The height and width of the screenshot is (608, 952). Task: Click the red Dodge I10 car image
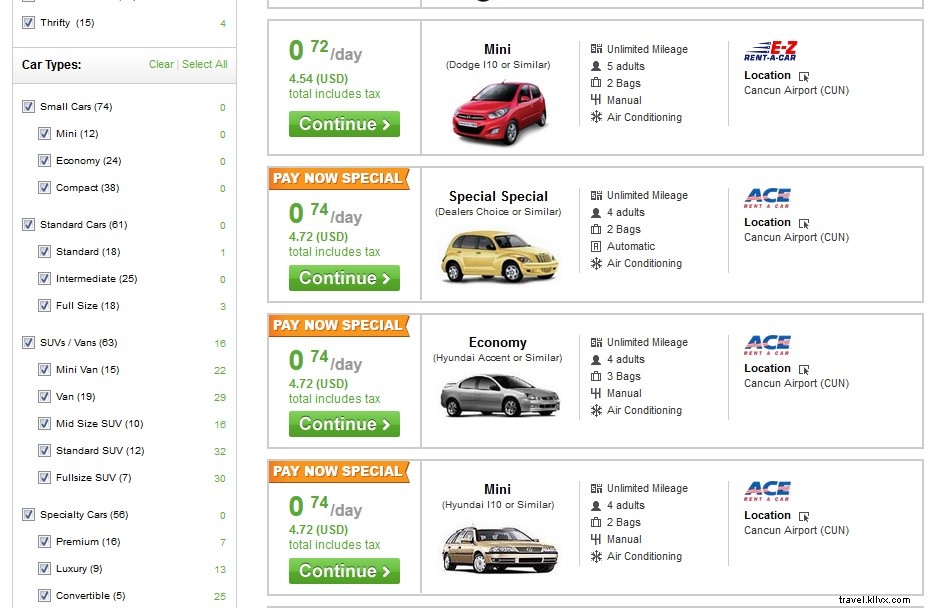[499, 109]
